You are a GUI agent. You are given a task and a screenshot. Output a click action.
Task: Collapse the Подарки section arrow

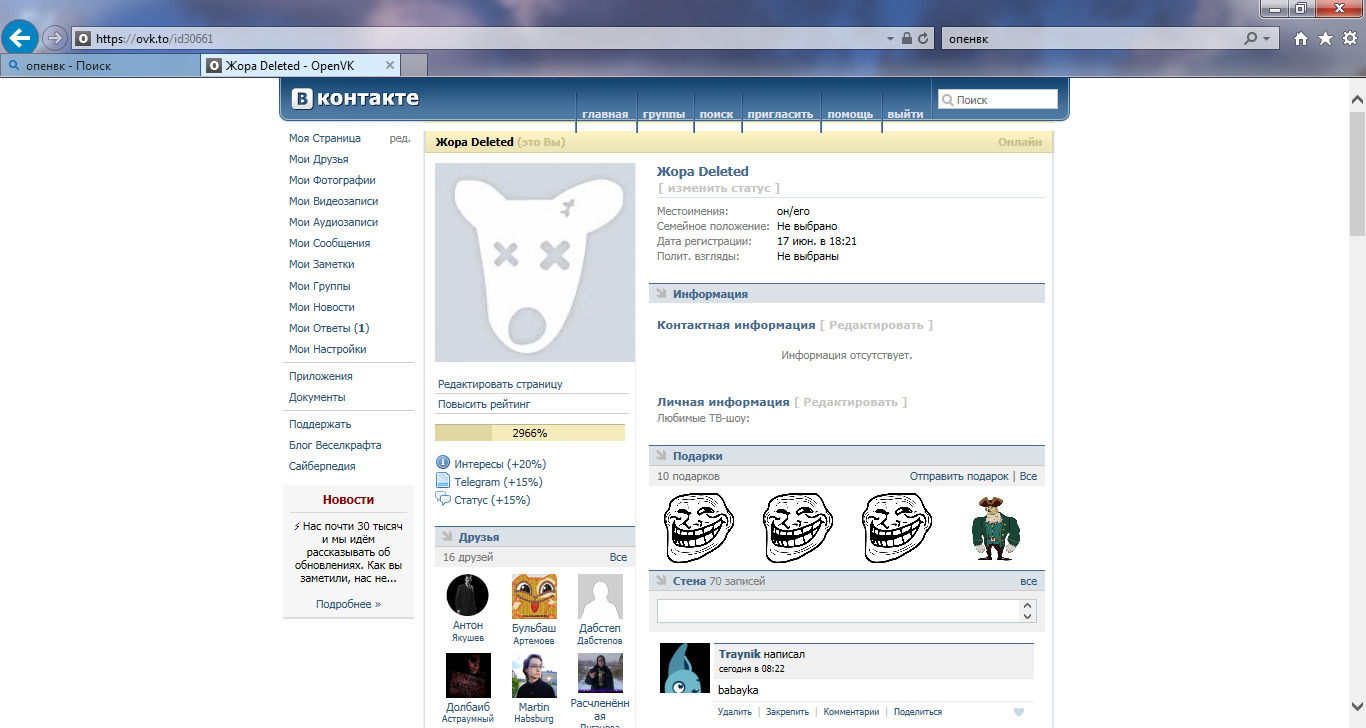click(661, 456)
